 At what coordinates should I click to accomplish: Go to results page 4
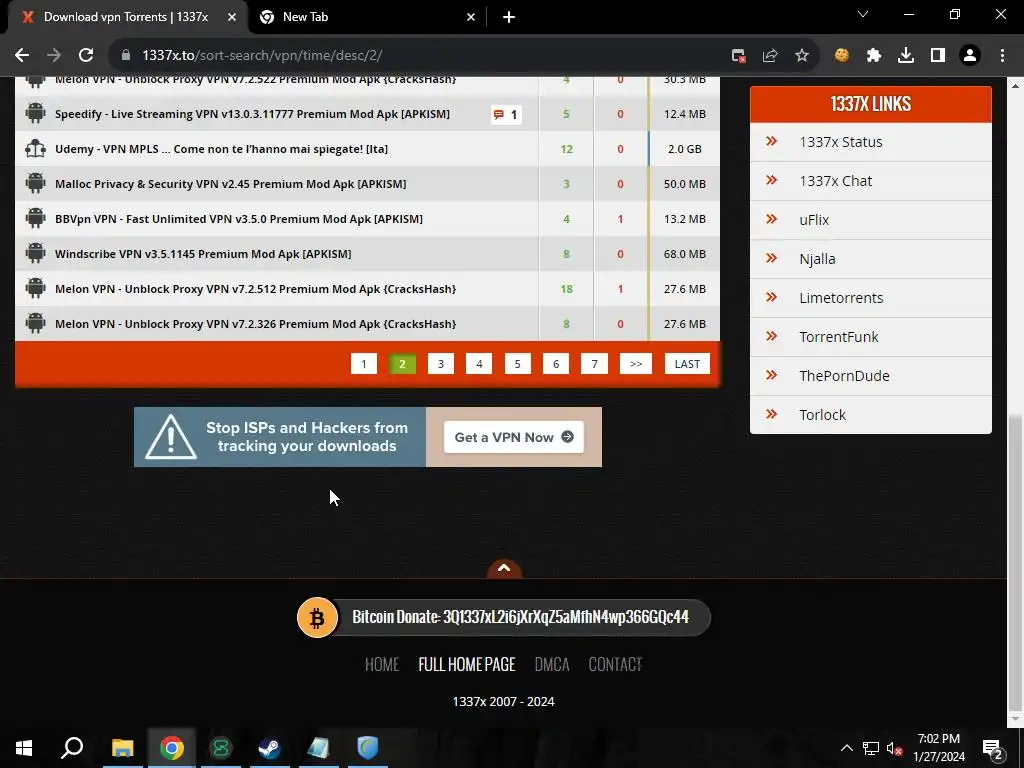(479, 364)
